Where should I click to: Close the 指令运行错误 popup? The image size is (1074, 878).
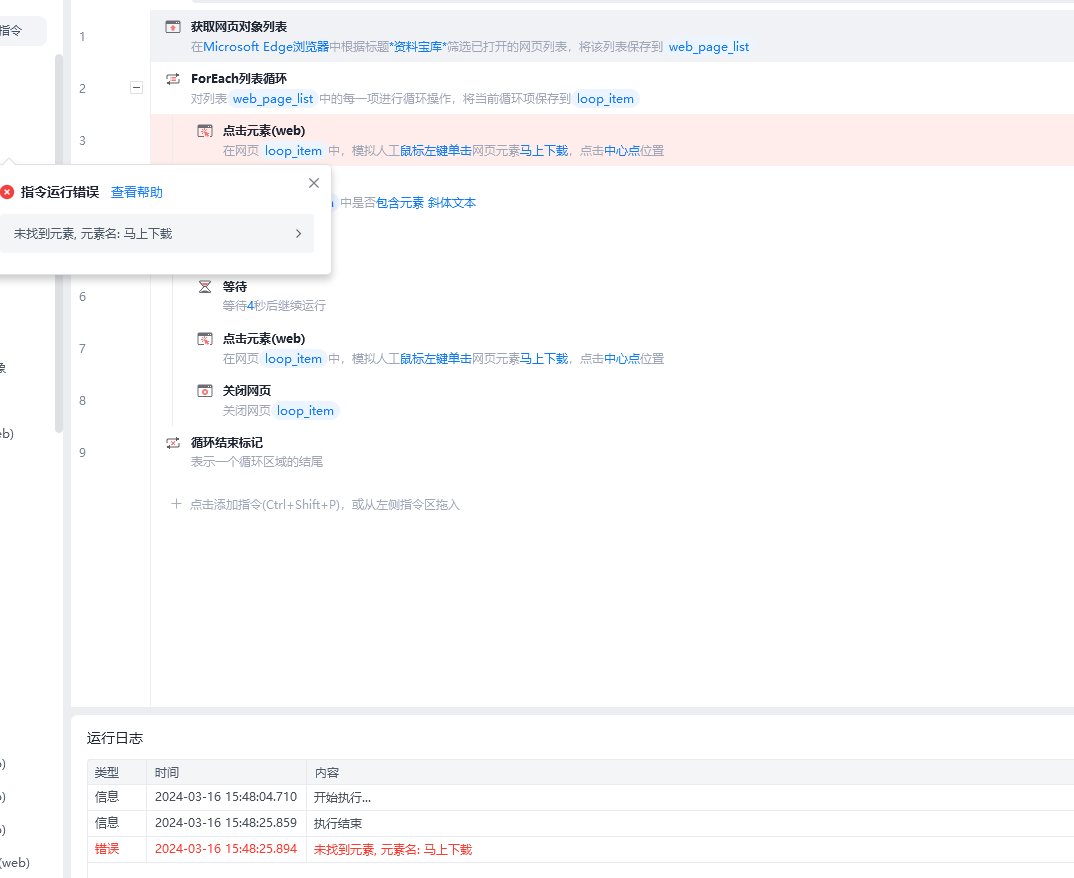(x=314, y=183)
